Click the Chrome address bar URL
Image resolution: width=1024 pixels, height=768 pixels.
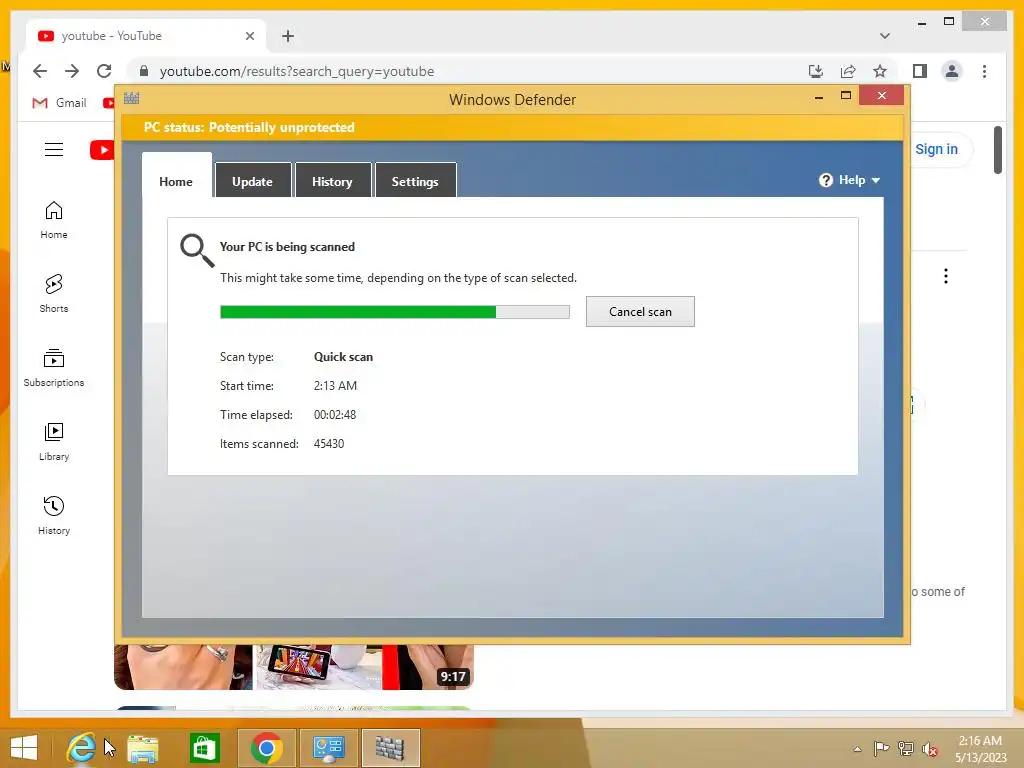pos(297,71)
